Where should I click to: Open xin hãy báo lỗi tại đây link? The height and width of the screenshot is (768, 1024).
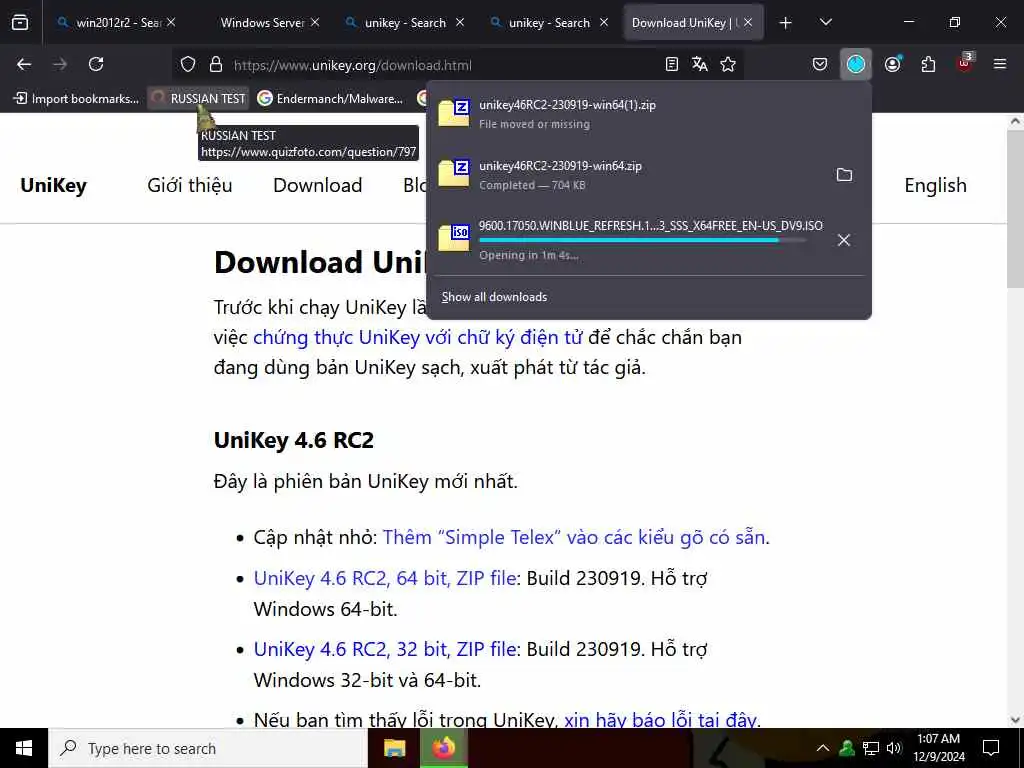(660, 720)
